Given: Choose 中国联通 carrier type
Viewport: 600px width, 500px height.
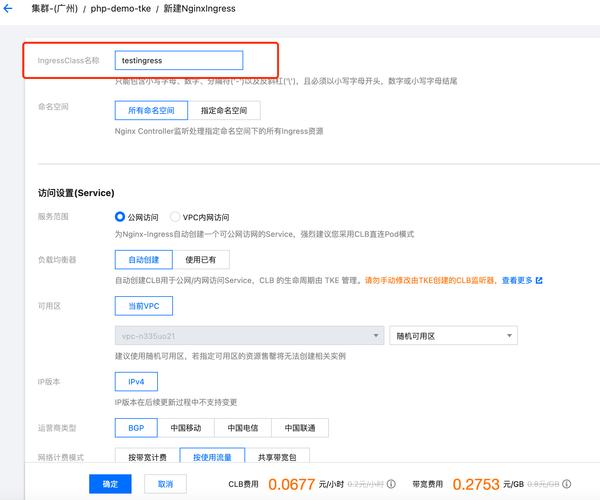Looking at the screenshot, I should pos(300,428).
